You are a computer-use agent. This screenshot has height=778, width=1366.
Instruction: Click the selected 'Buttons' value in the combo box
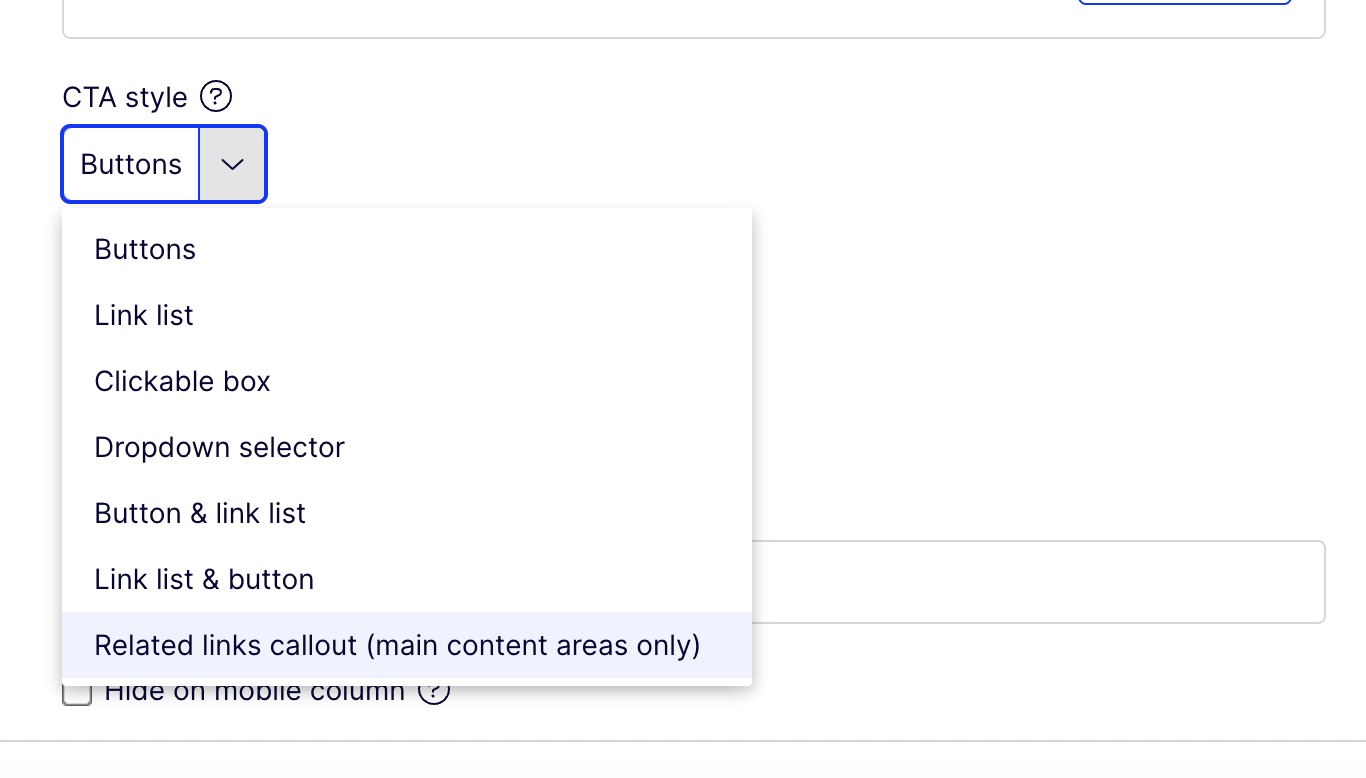131,164
